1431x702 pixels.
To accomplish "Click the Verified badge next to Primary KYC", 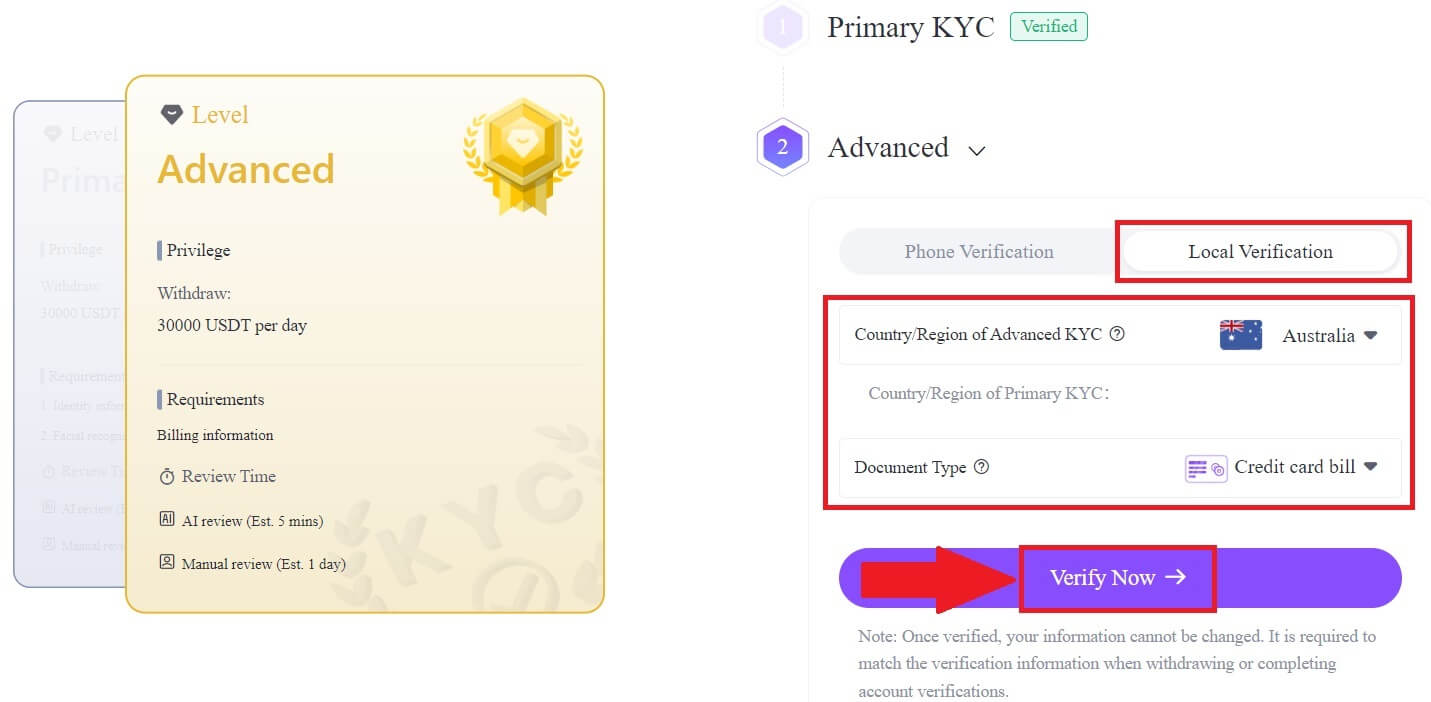I will [1048, 26].
